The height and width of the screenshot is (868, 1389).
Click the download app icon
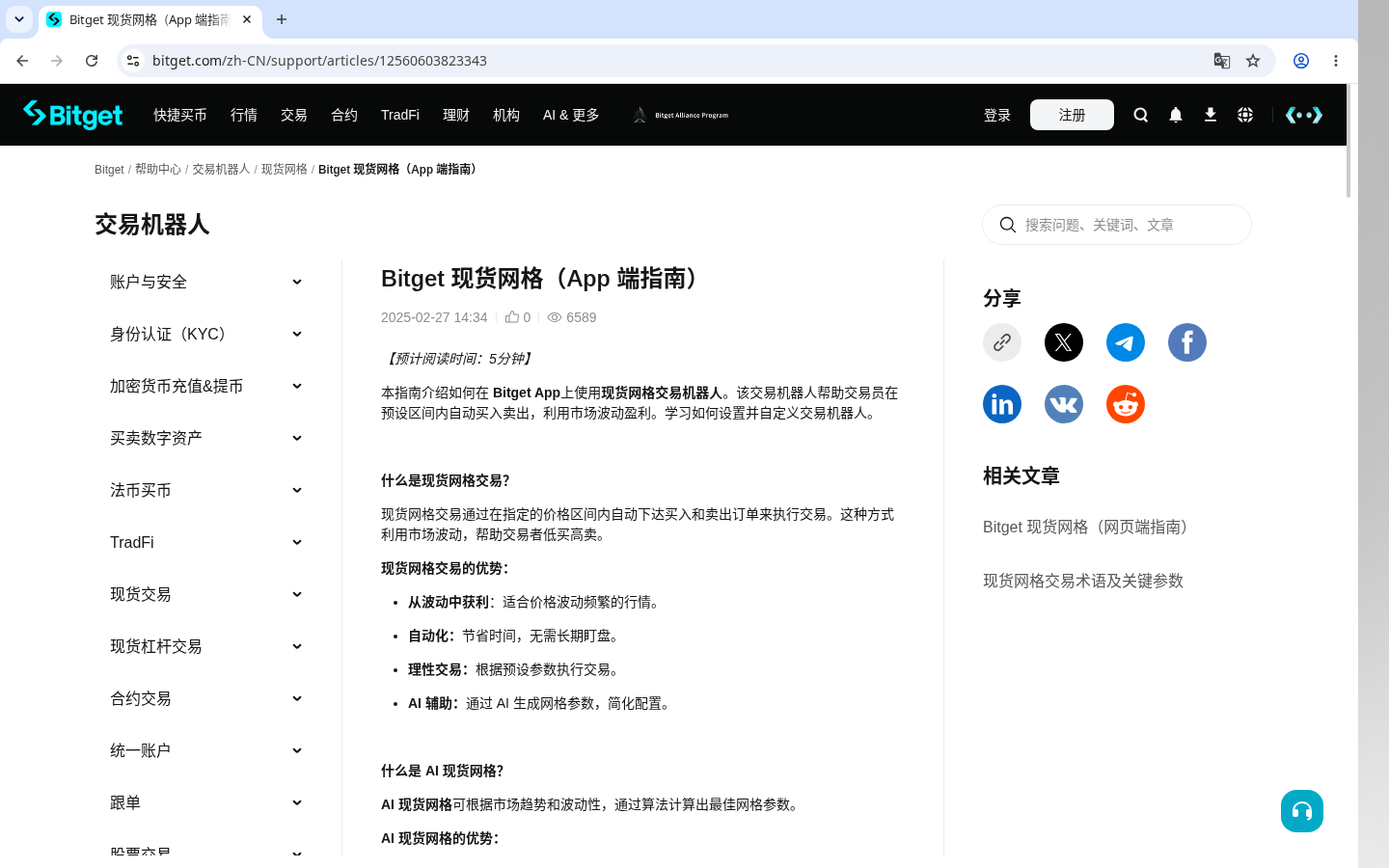click(x=1211, y=115)
